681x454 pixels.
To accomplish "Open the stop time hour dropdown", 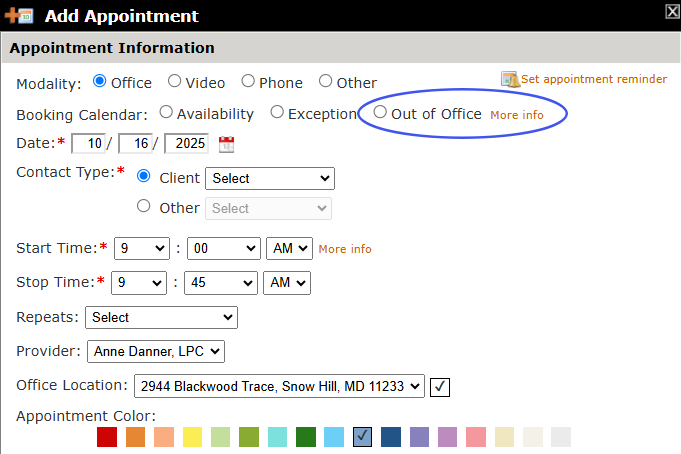I will 139,283.
